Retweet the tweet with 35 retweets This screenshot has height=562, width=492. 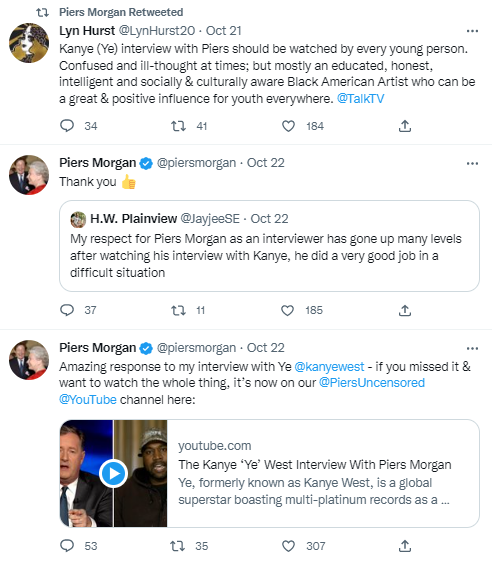click(x=177, y=546)
